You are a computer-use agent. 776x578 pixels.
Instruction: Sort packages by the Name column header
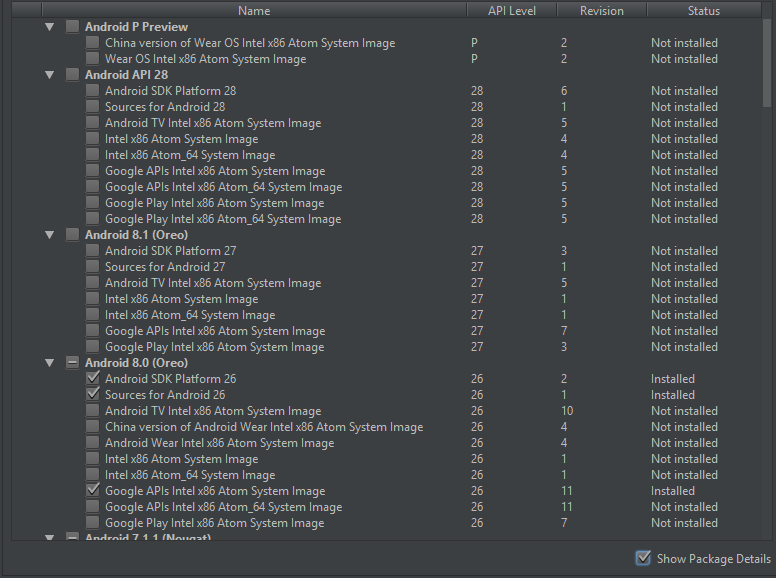tap(254, 11)
